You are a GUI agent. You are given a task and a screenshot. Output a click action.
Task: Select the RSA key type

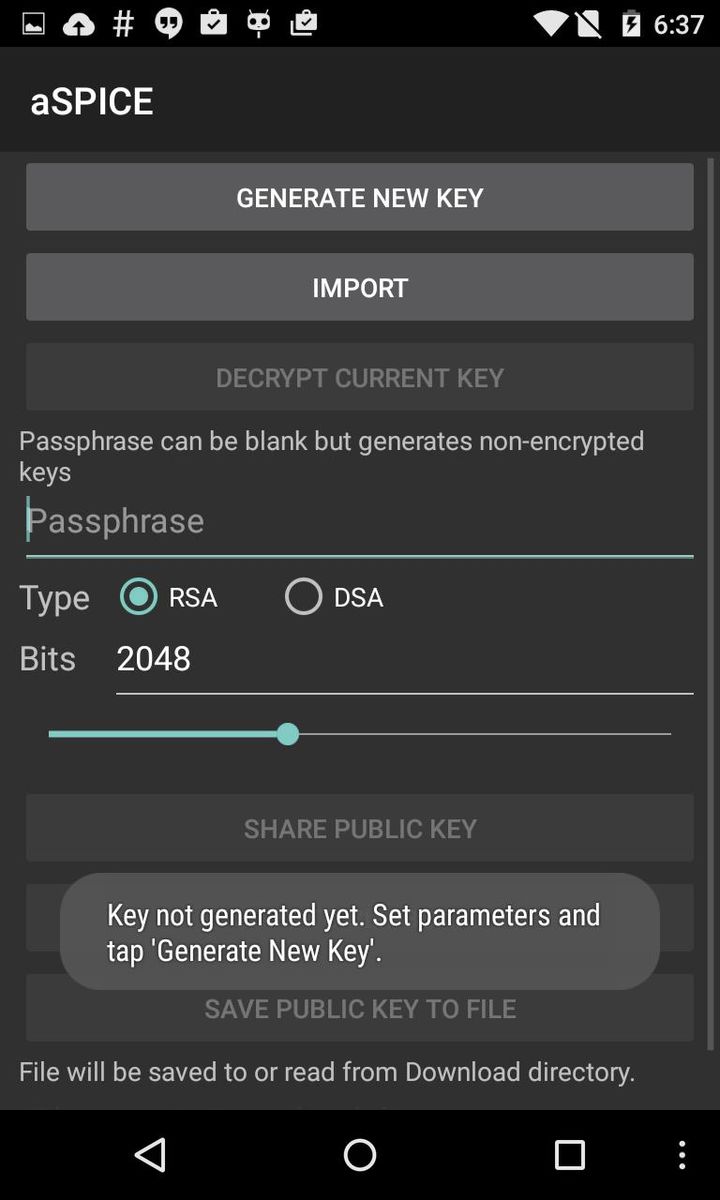tap(140, 596)
